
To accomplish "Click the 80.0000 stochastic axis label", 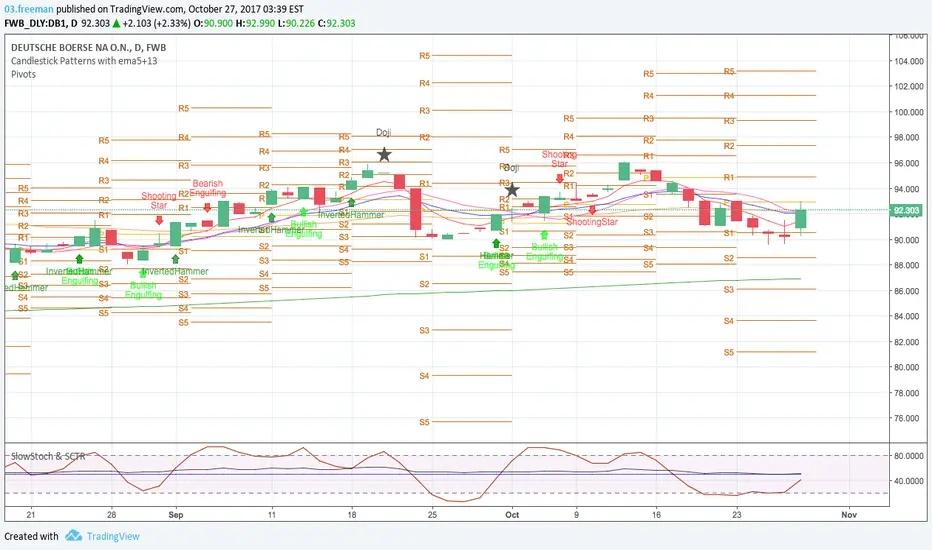I will tap(909, 456).
